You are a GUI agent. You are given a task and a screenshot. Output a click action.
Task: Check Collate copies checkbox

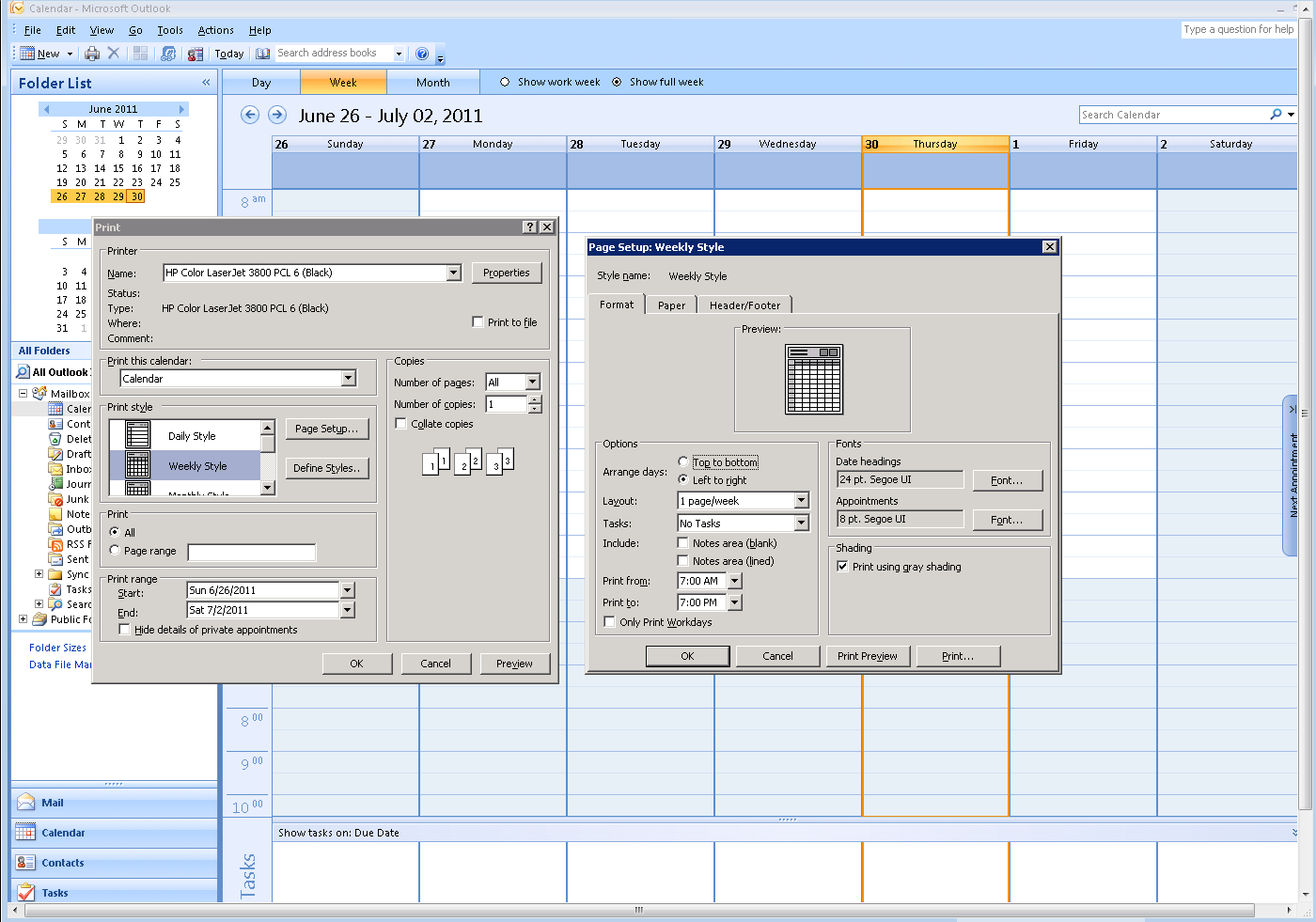pos(401,424)
